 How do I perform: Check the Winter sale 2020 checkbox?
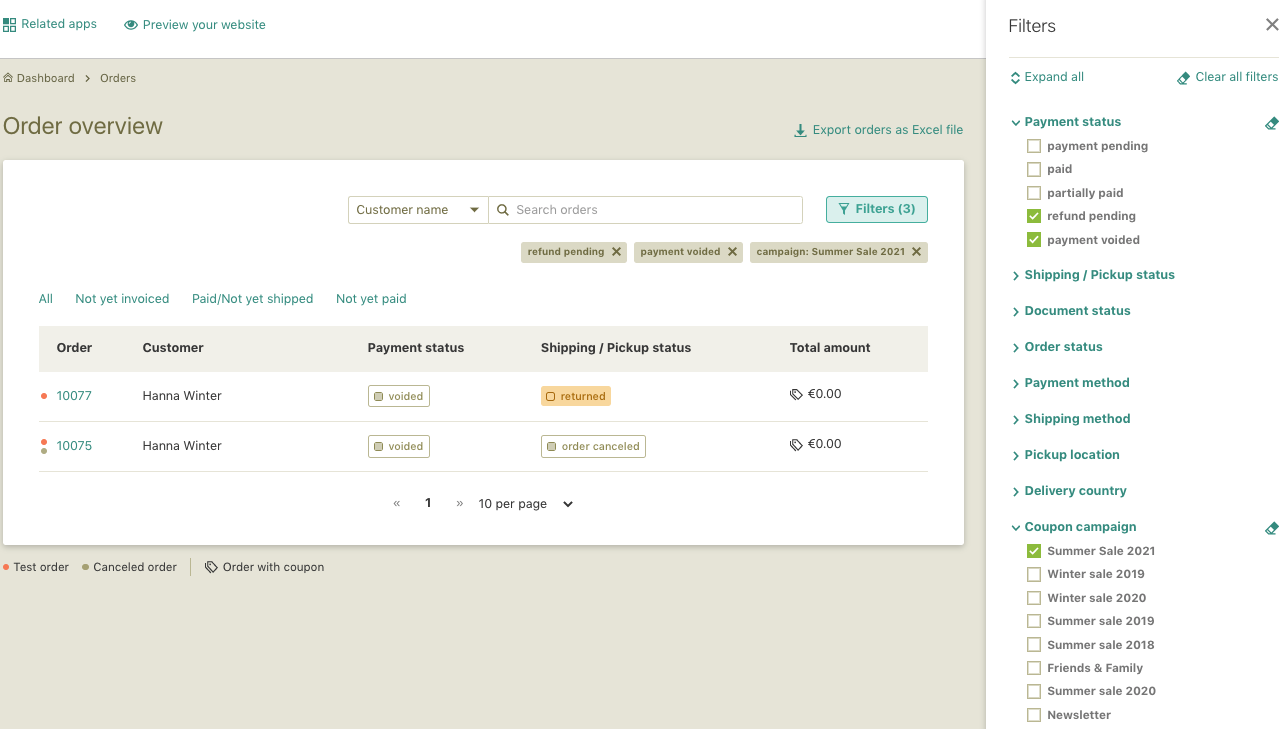pyautogui.click(x=1034, y=598)
